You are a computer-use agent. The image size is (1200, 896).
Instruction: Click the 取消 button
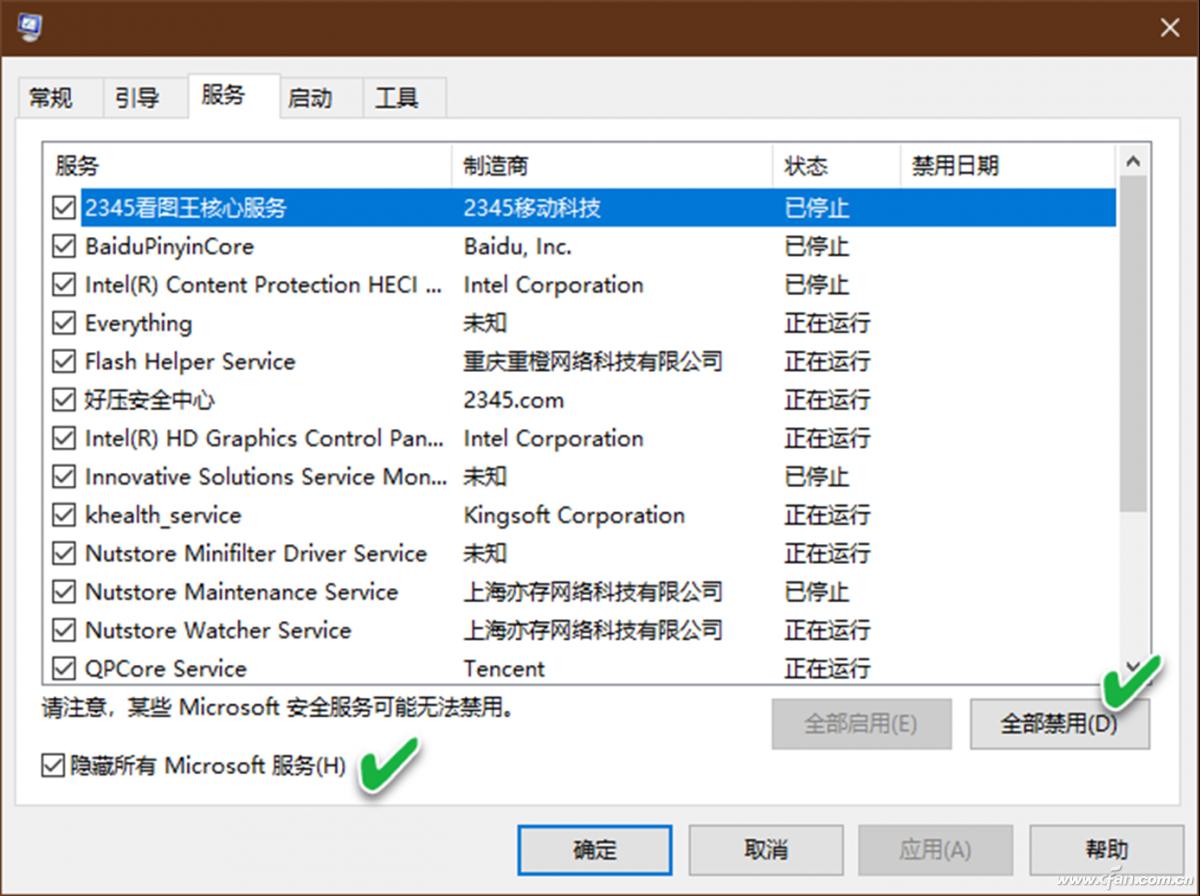pos(765,849)
